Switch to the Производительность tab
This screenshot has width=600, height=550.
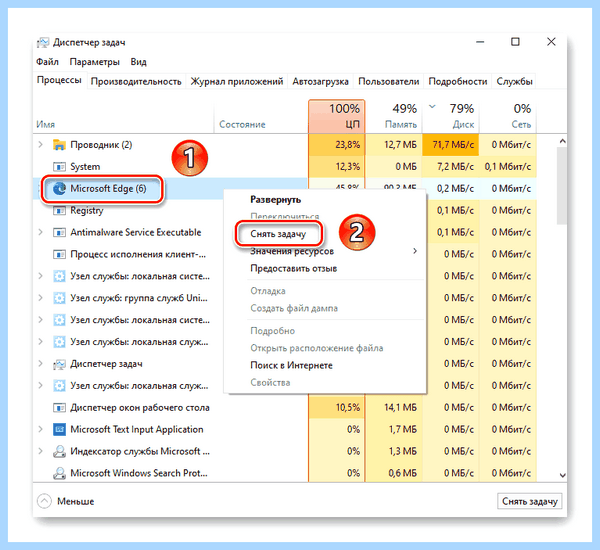click(136, 82)
